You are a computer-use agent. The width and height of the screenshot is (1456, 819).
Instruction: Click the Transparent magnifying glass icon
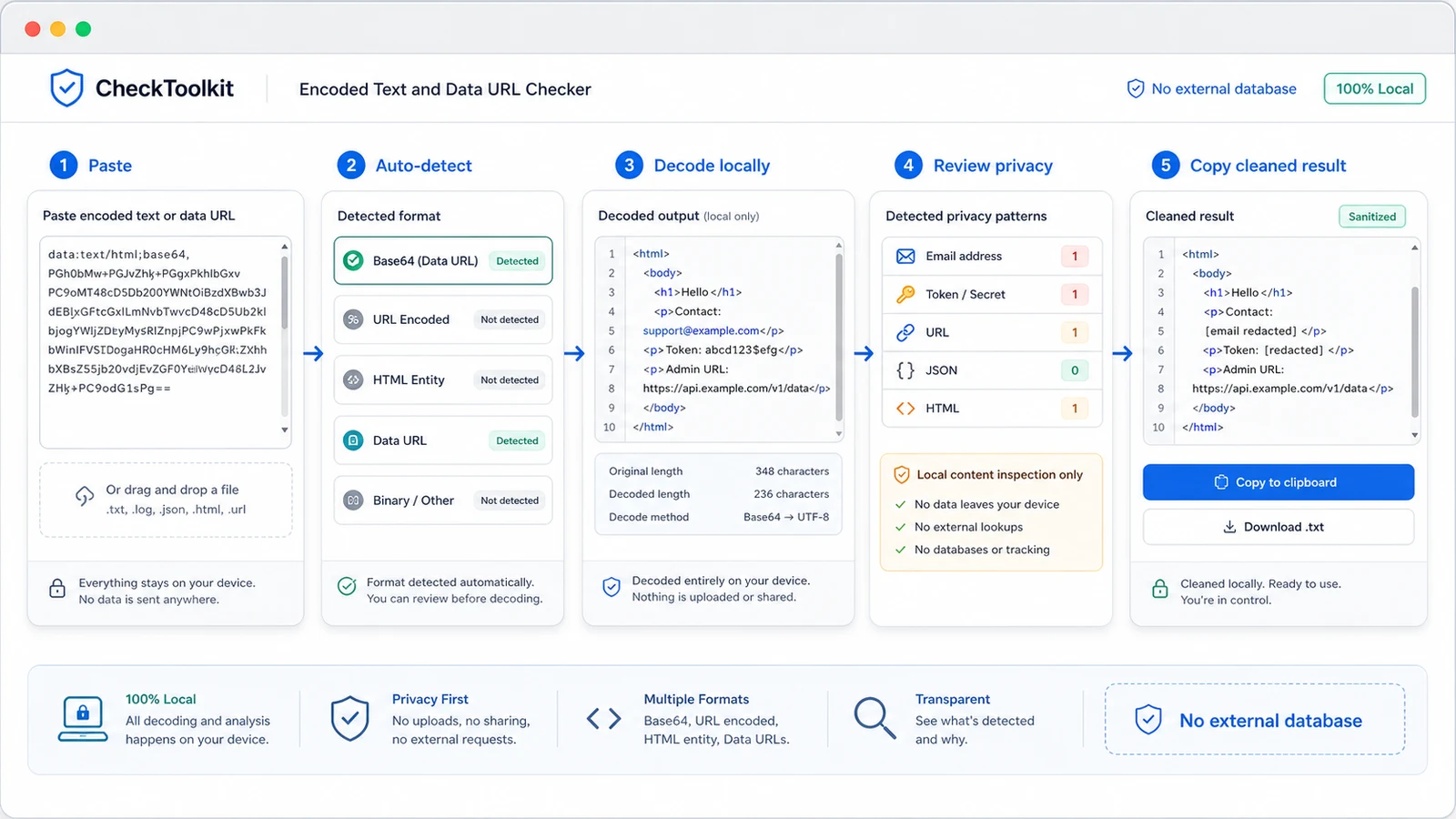coord(875,718)
